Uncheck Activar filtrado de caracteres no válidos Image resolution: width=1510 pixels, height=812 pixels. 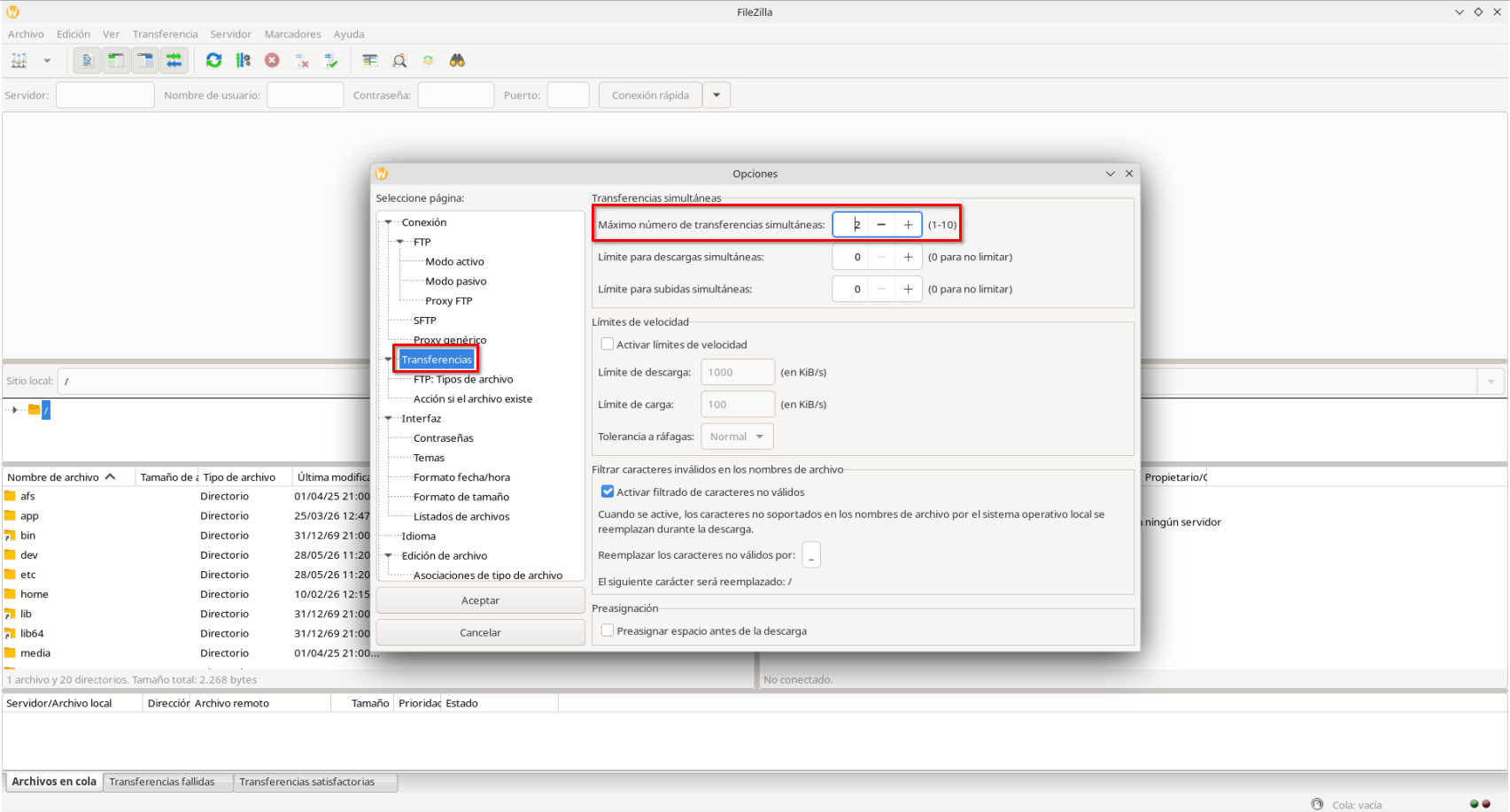coord(608,492)
